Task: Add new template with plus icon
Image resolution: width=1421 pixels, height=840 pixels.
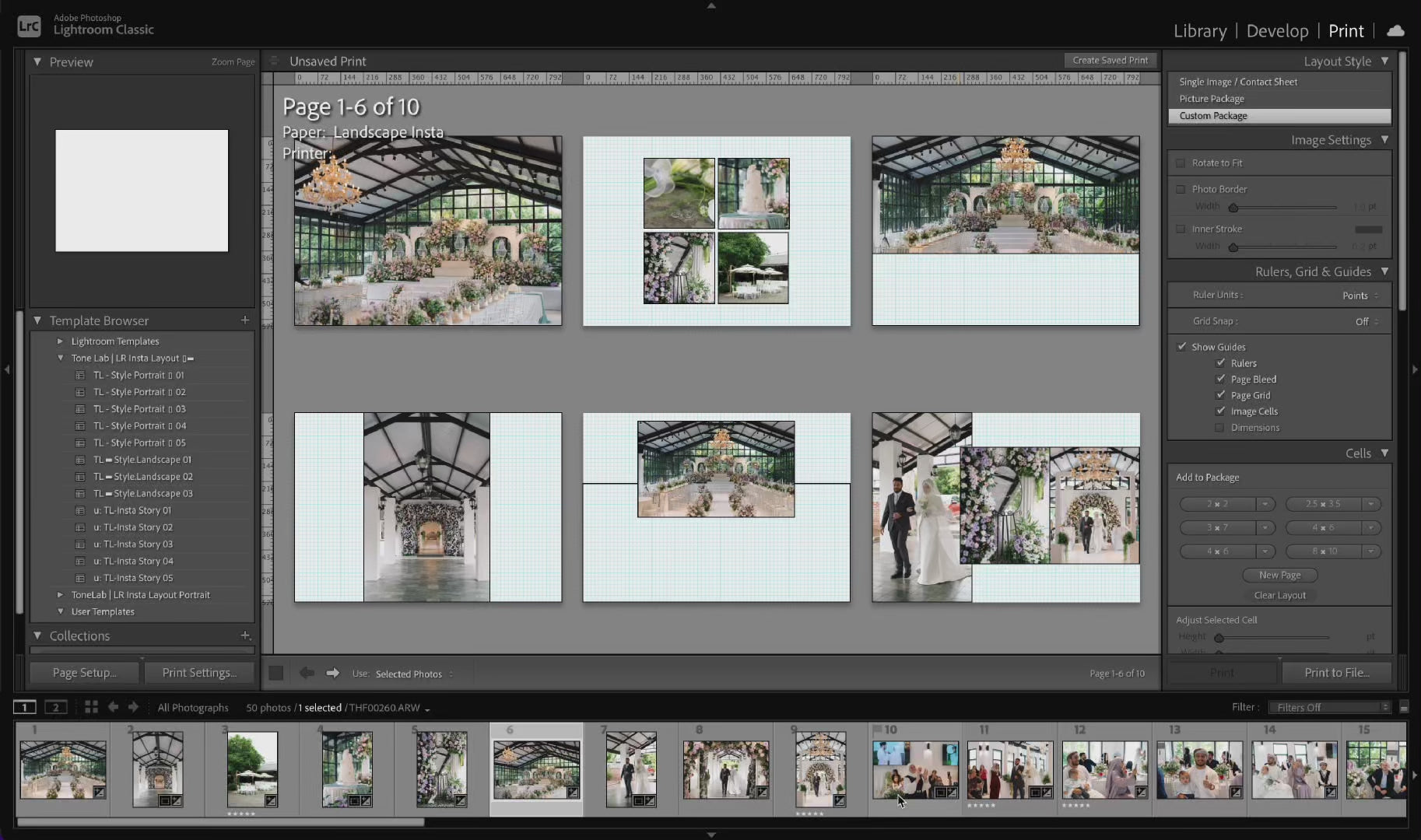Action: pyautogui.click(x=245, y=320)
